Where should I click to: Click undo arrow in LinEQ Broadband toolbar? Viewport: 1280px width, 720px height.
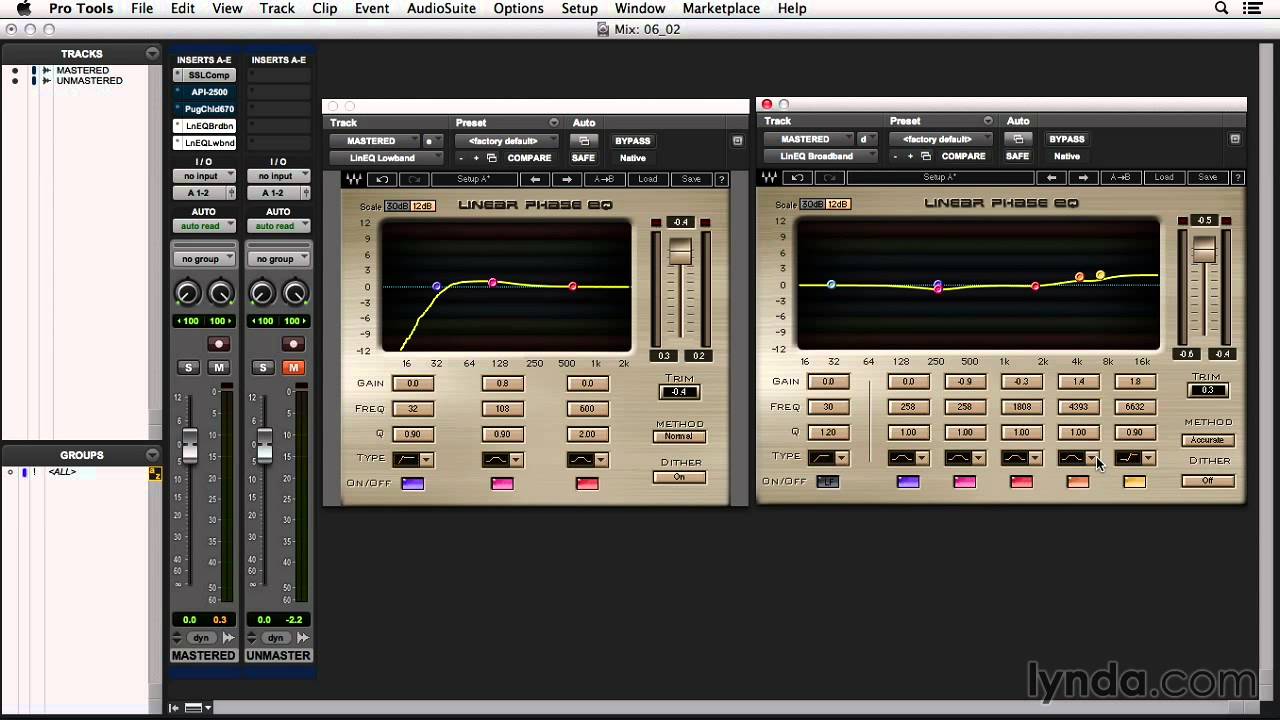(797, 178)
